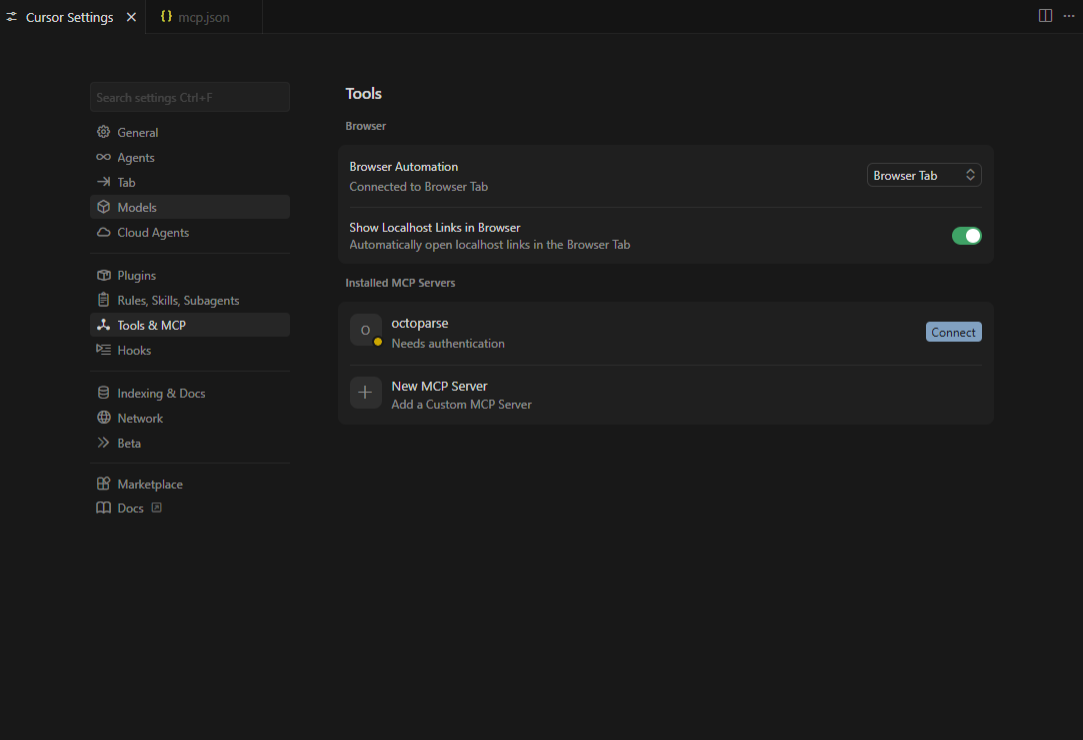
Task: Toggle the split editor layout icon
Action: point(1045,16)
